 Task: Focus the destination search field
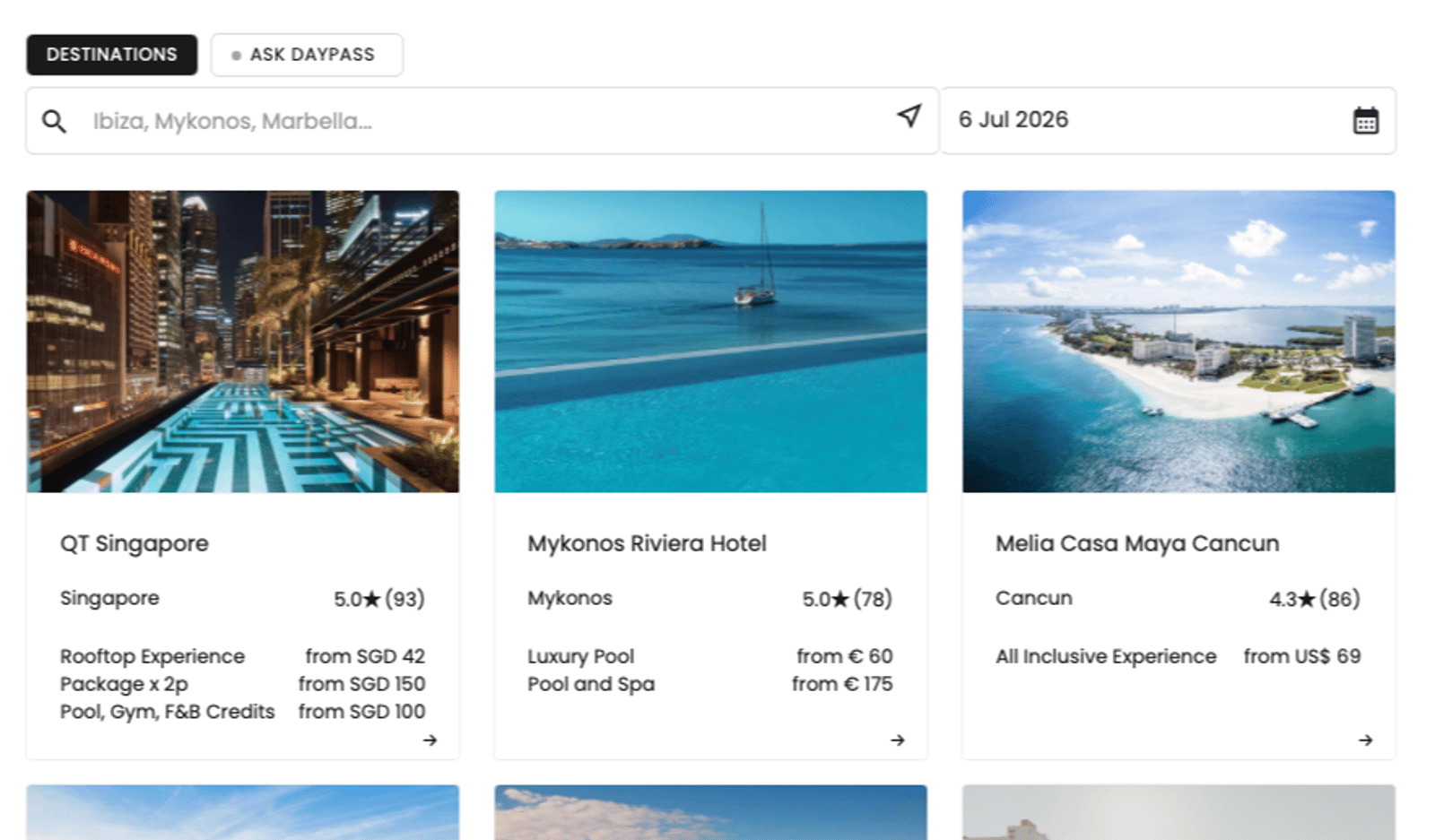click(483, 121)
